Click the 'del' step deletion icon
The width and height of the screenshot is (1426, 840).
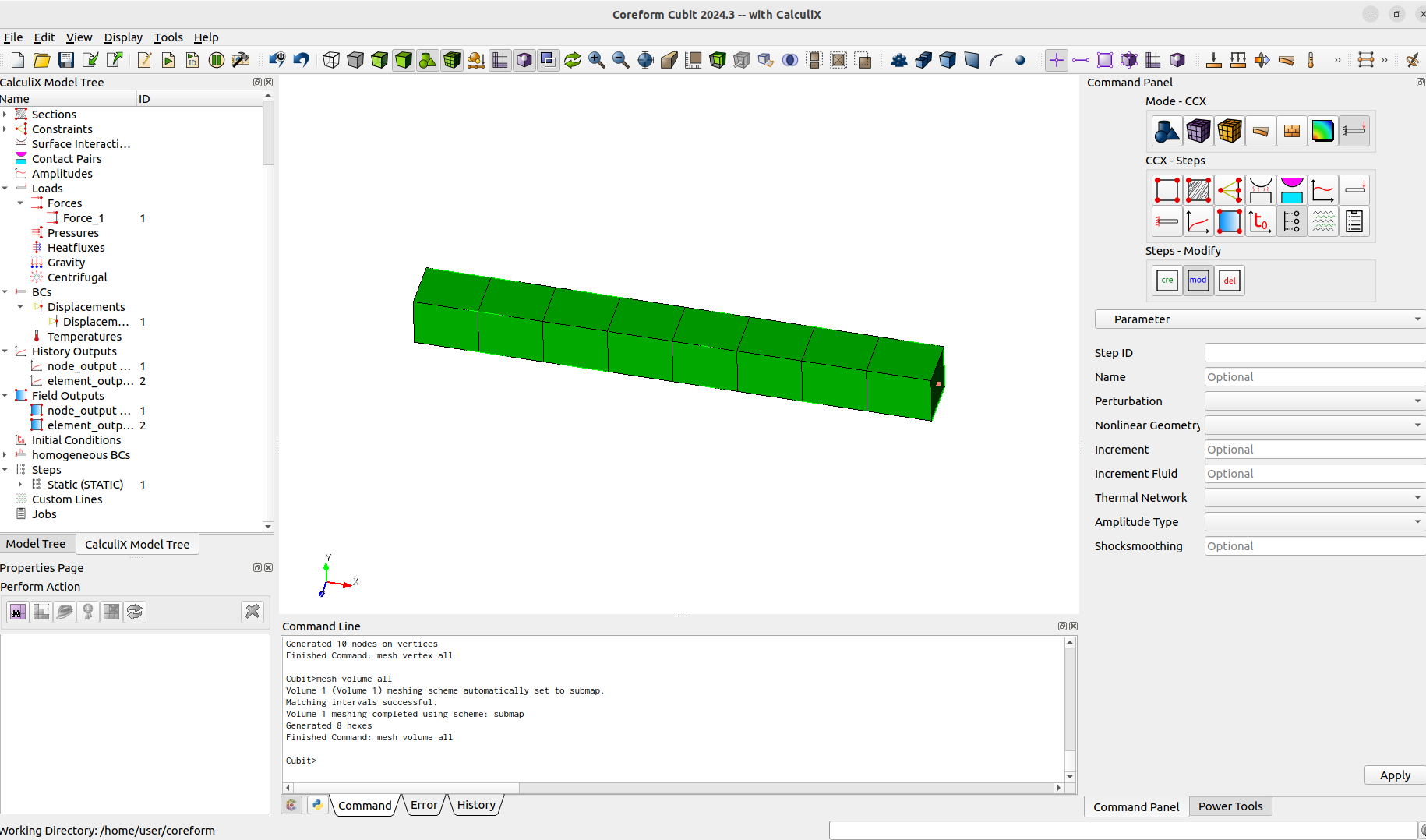(1229, 280)
